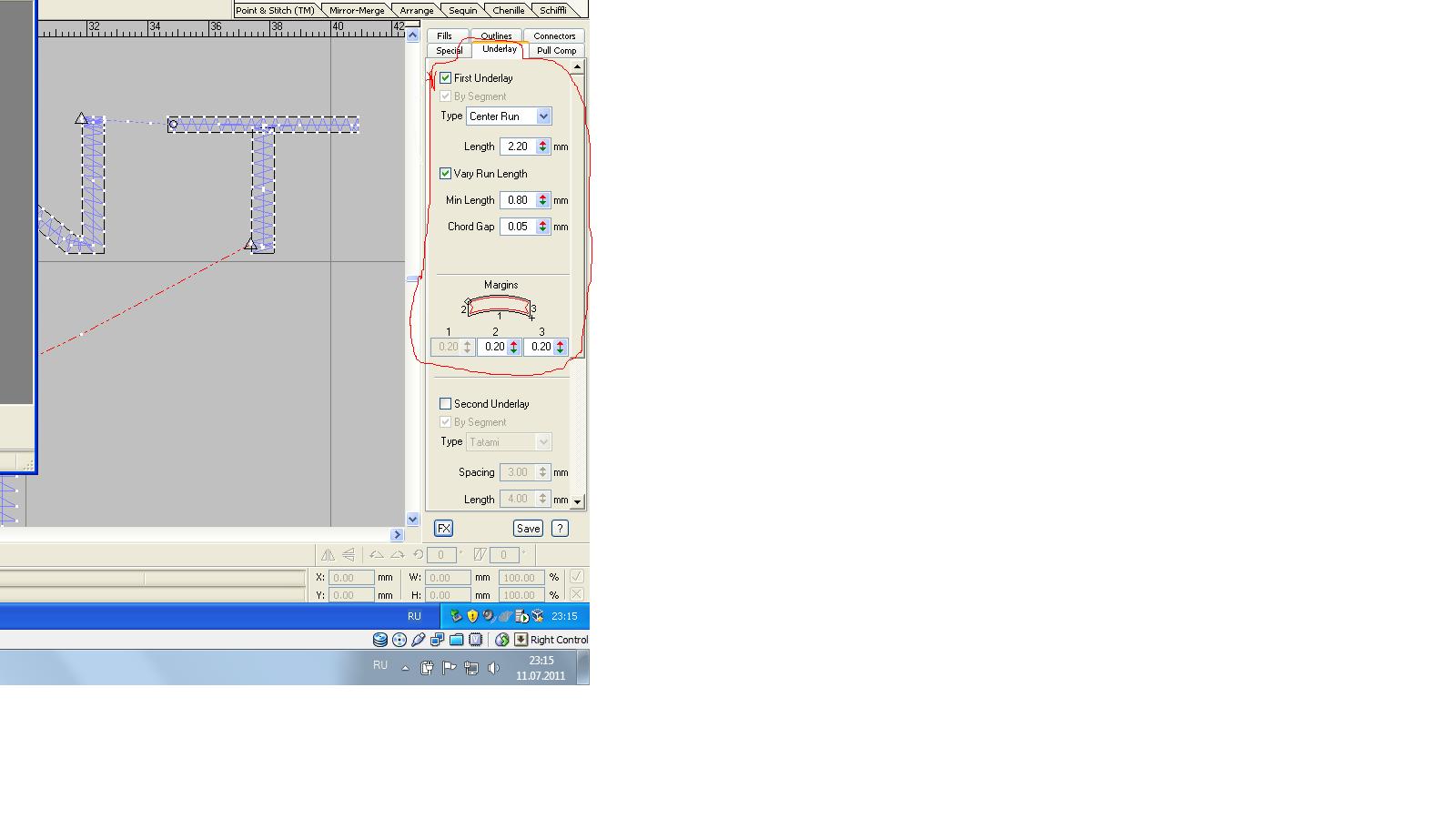Click the X cancel transform icon
This screenshot has height=819, width=1456.
(x=576, y=594)
